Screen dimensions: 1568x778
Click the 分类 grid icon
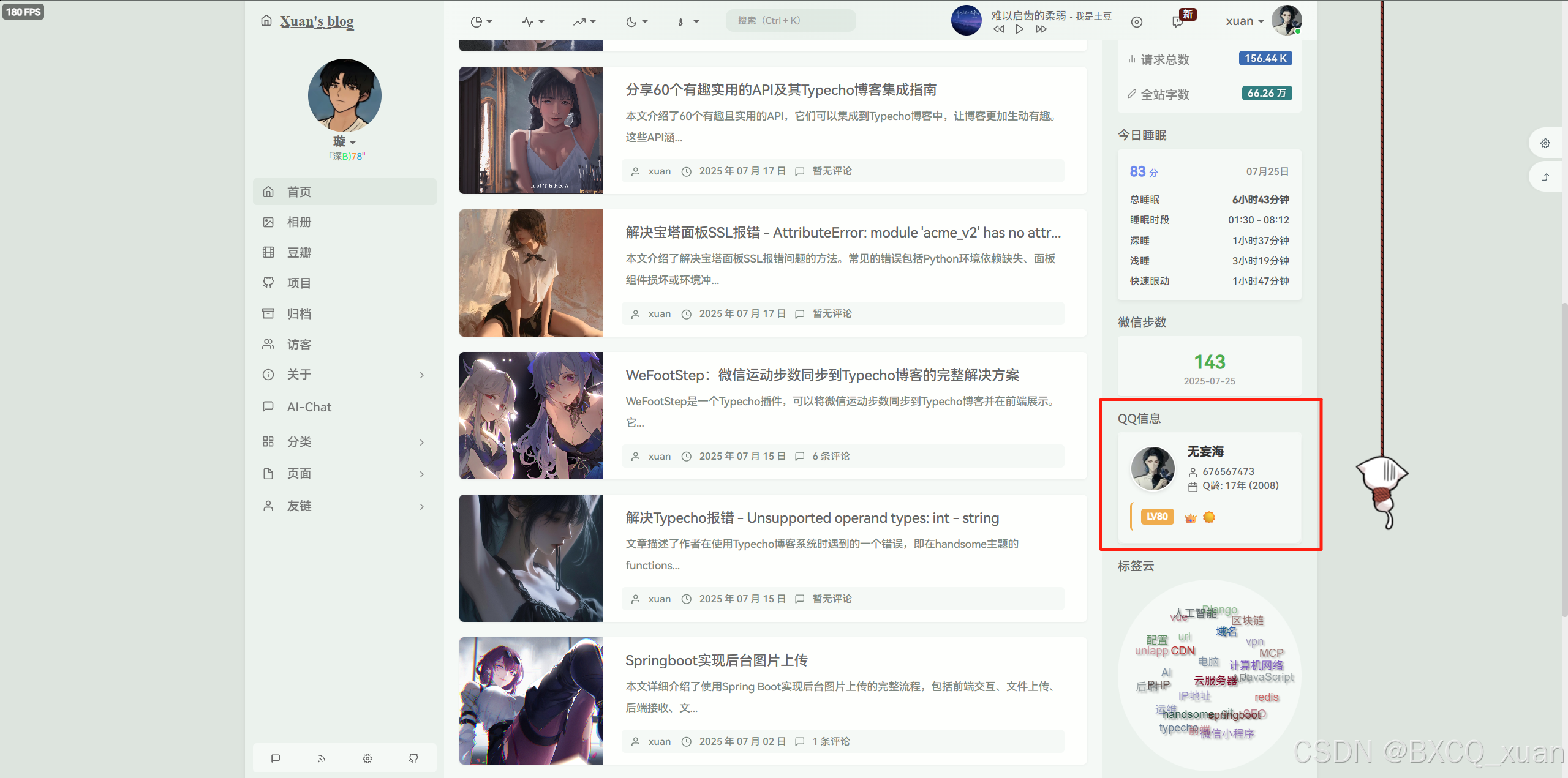pyautogui.click(x=268, y=441)
